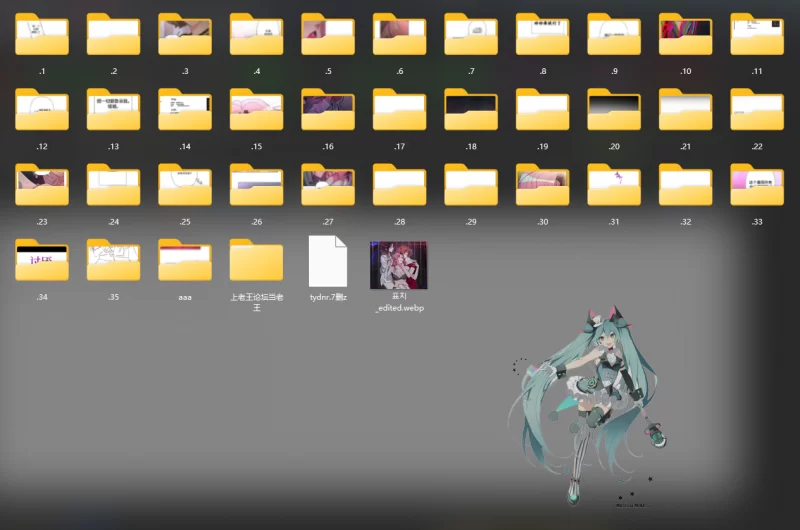Select the .23 folder icon
800x530 pixels.
pos(42,185)
